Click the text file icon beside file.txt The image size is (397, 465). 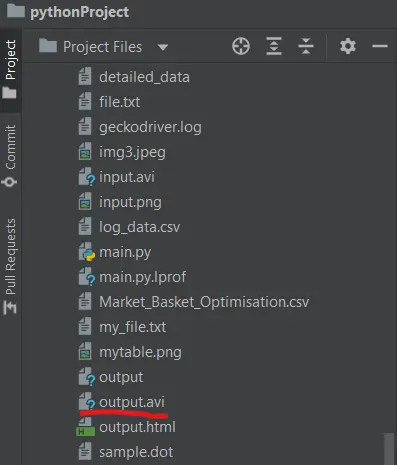tap(85, 101)
